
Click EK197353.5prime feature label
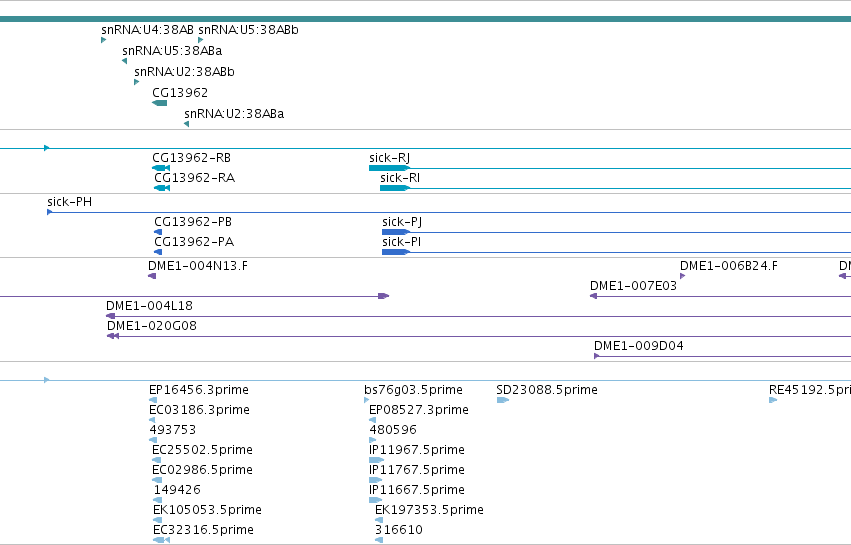(x=429, y=510)
